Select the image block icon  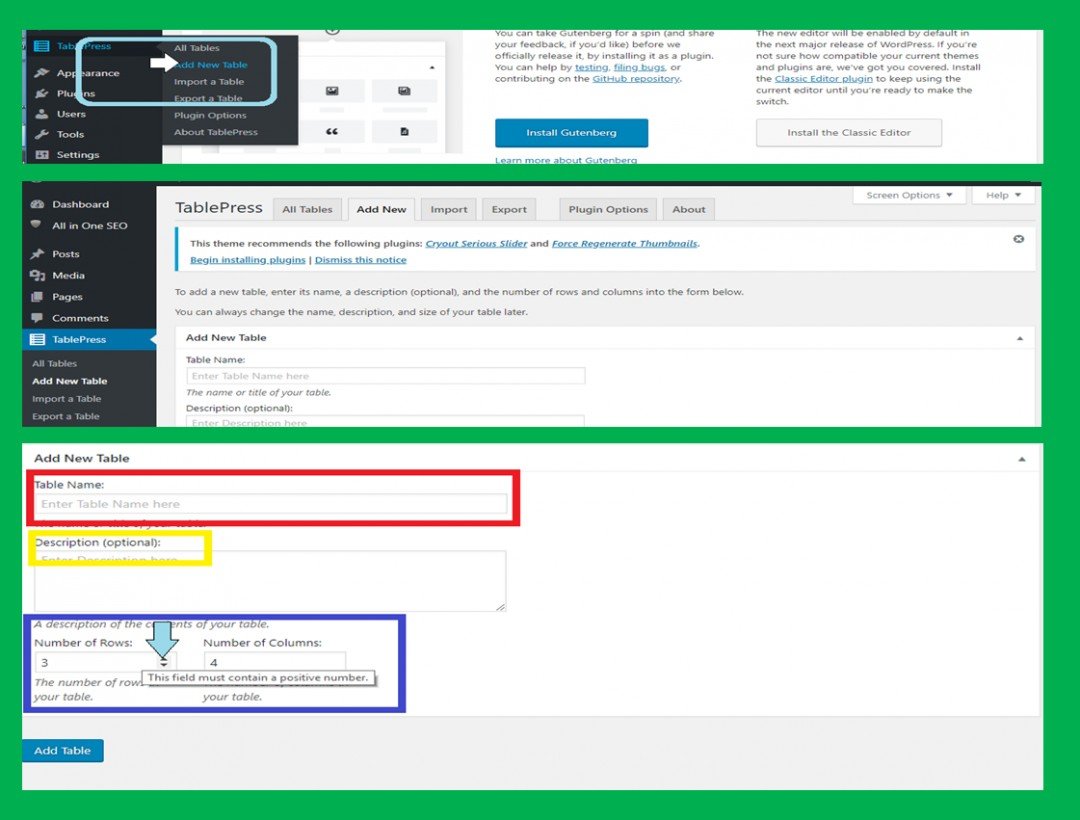pos(332,91)
